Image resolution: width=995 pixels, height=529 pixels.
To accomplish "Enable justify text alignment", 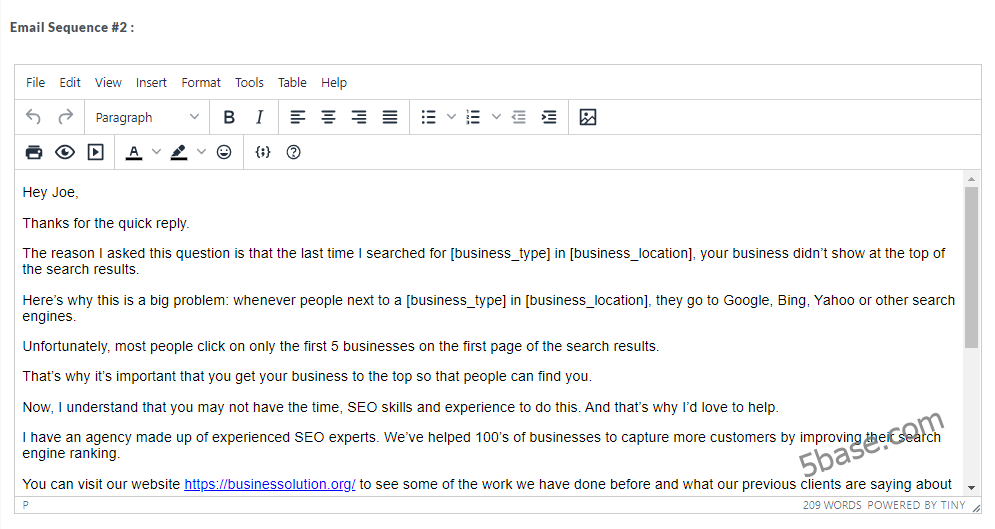I will click(x=390, y=117).
